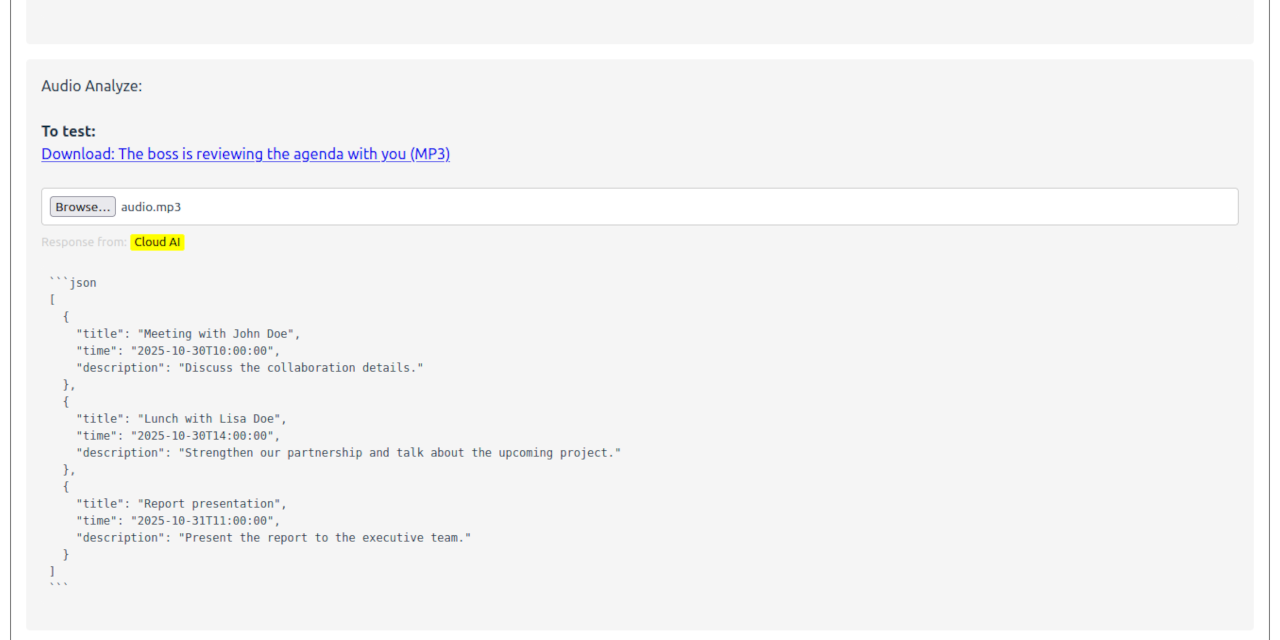
Task: Click the Audio Analyze: heading
Action: pyautogui.click(x=92, y=86)
